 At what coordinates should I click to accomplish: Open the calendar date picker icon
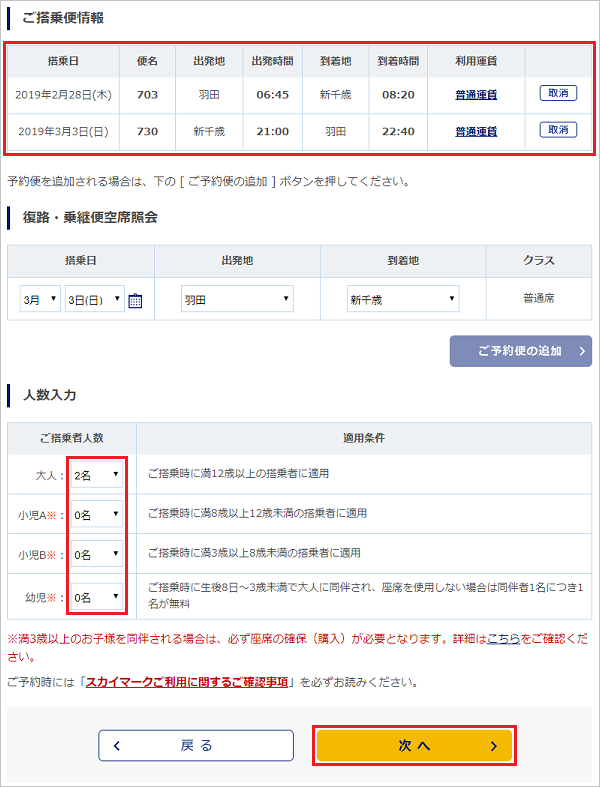point(136,300)
